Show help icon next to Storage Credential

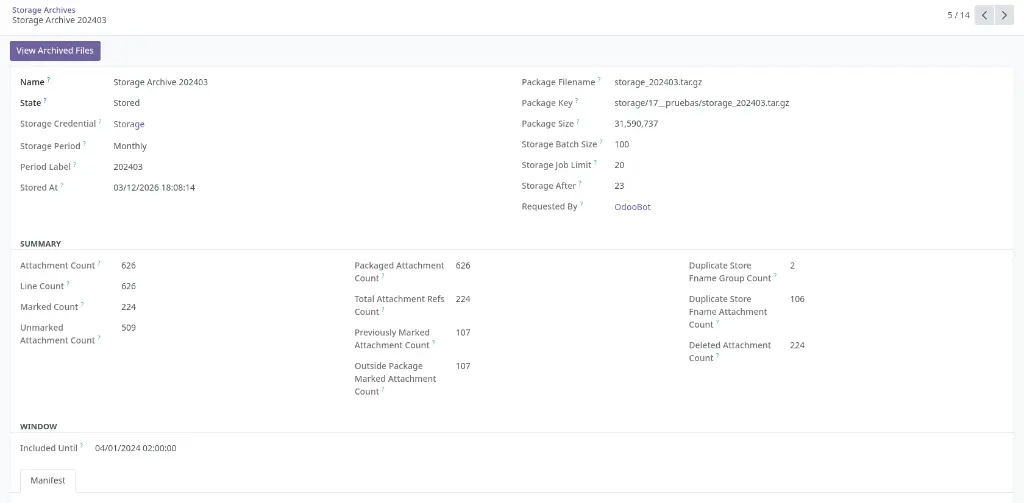[101, 121]
